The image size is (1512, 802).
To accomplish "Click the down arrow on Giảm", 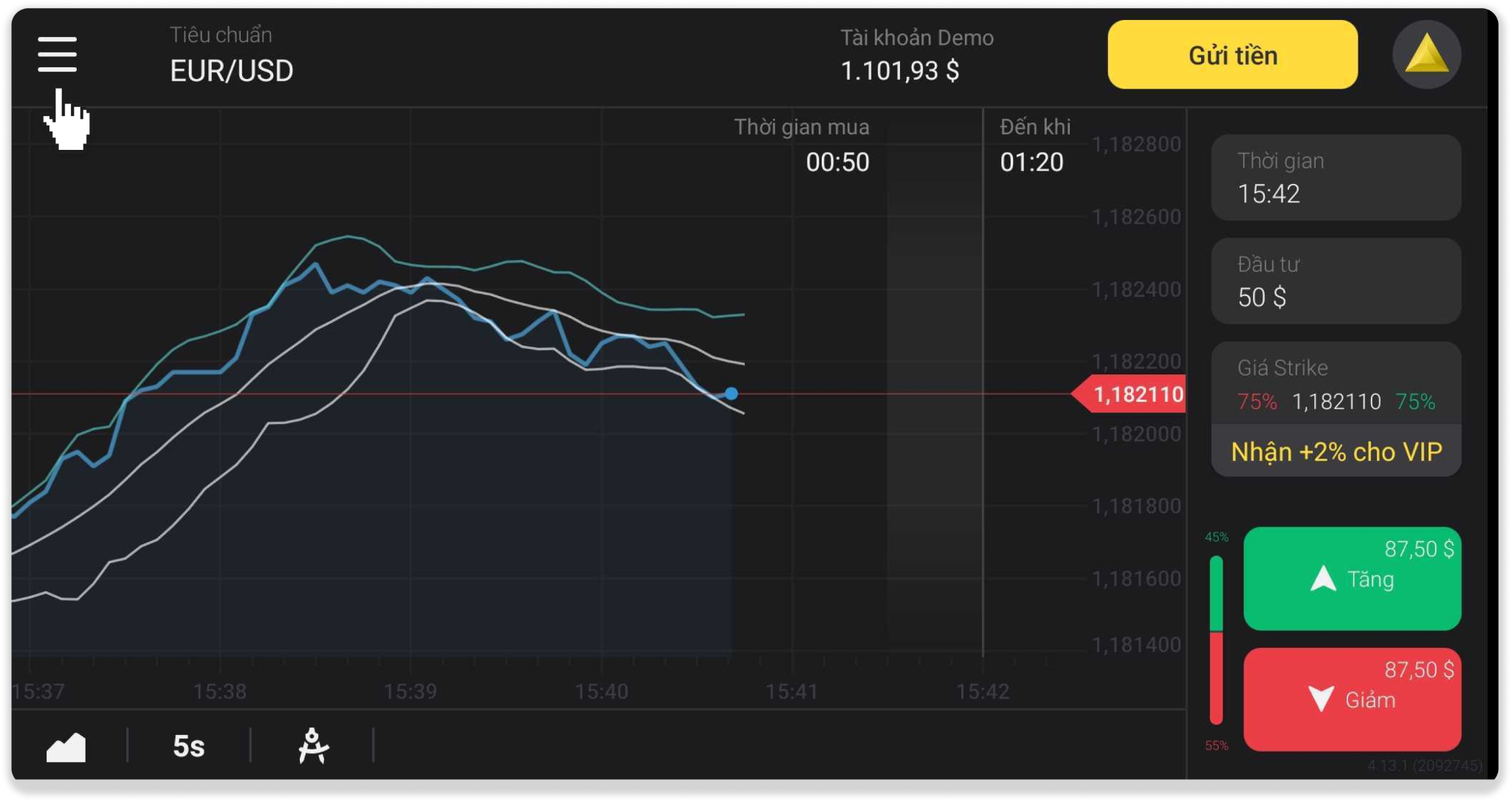I will [1321, 699].
